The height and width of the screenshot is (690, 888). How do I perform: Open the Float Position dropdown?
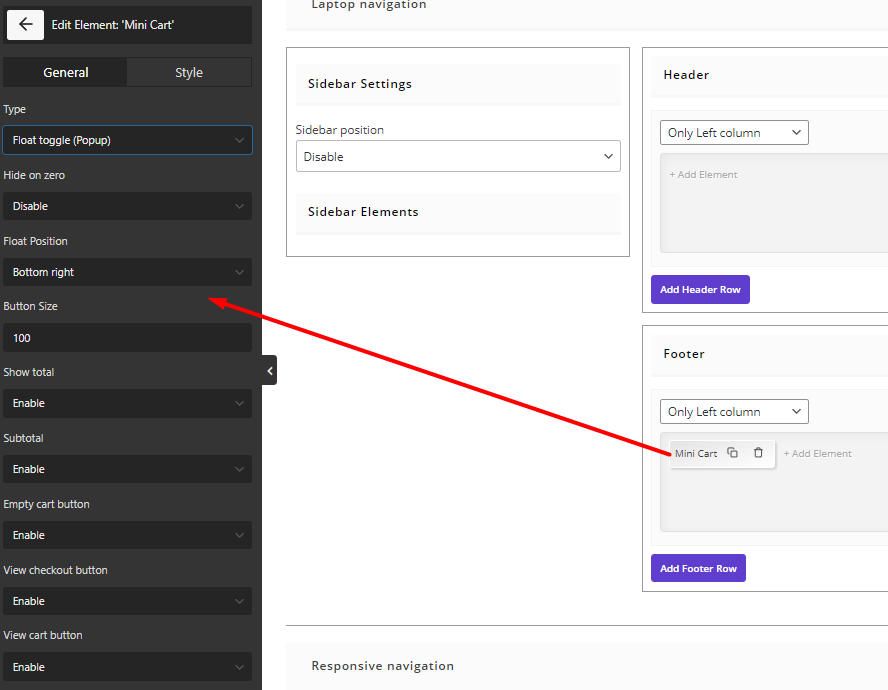pos(127,272)
